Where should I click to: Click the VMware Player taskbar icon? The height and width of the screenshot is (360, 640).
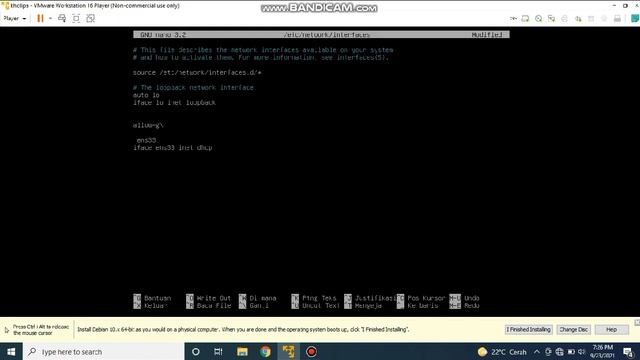pos(289,351)
